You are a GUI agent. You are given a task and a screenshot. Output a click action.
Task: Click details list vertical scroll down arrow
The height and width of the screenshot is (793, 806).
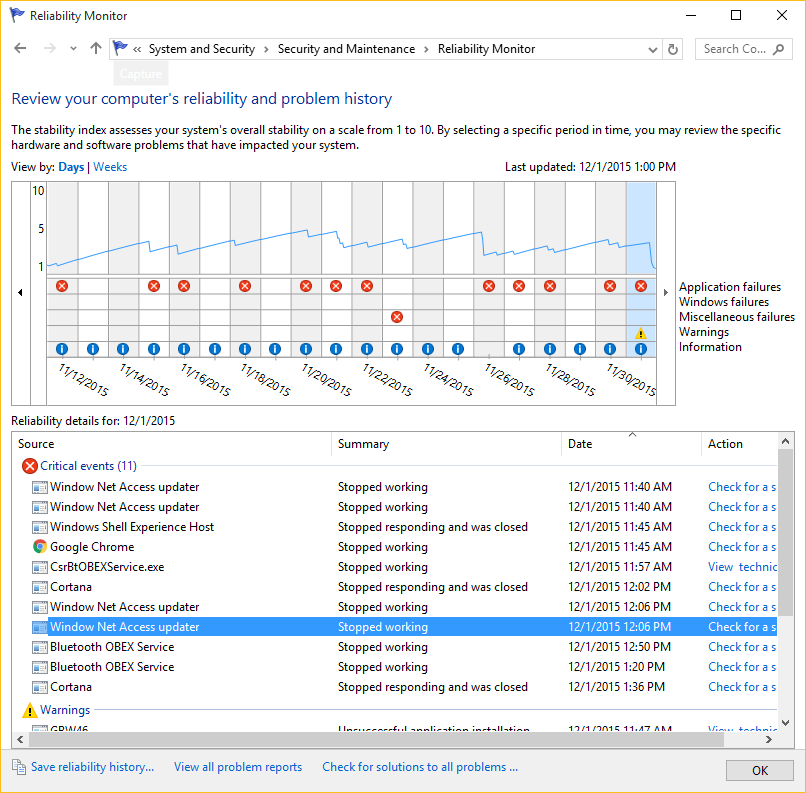[785, 723]
